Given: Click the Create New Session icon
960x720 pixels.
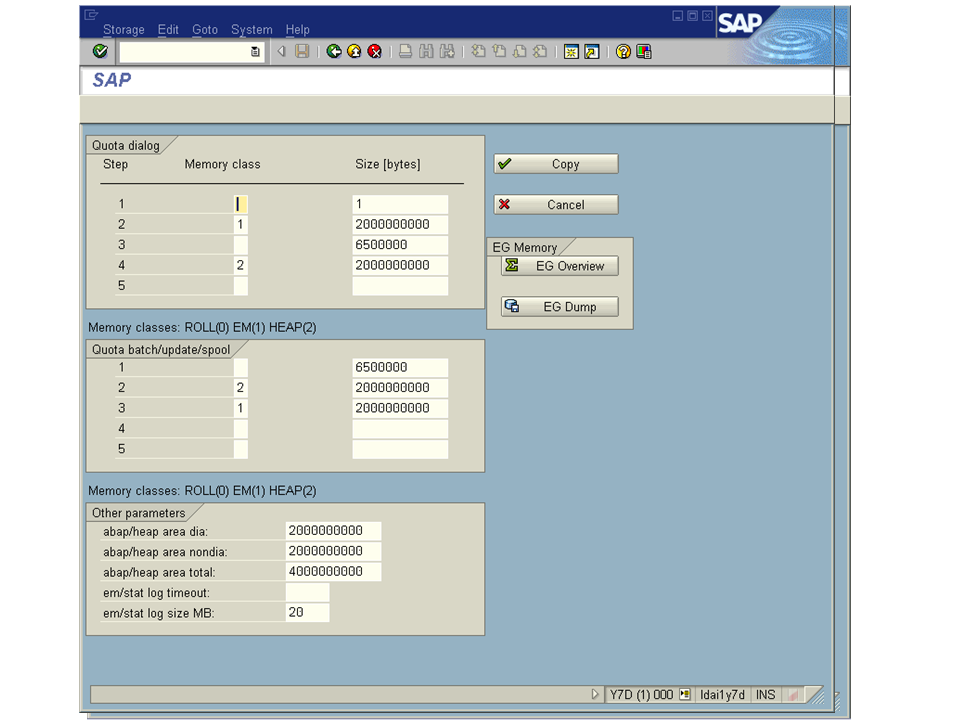Looking at the screenshot, I should click(x=571, y=52).
